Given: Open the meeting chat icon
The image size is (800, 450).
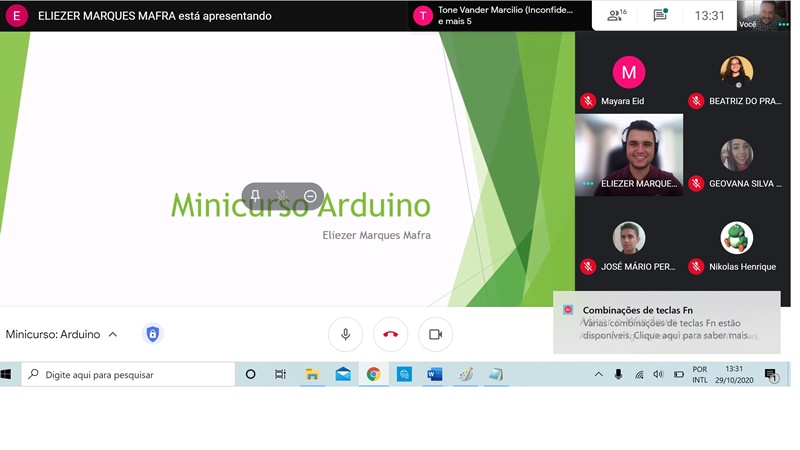Looking at the screenshot, I should [x=660, y=15].
